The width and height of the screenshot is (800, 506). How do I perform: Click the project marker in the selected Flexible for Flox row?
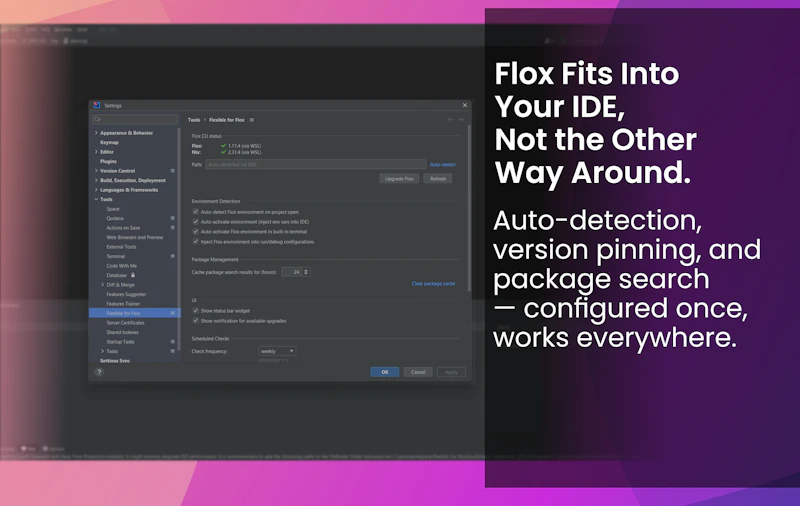(x=172, y=313)
